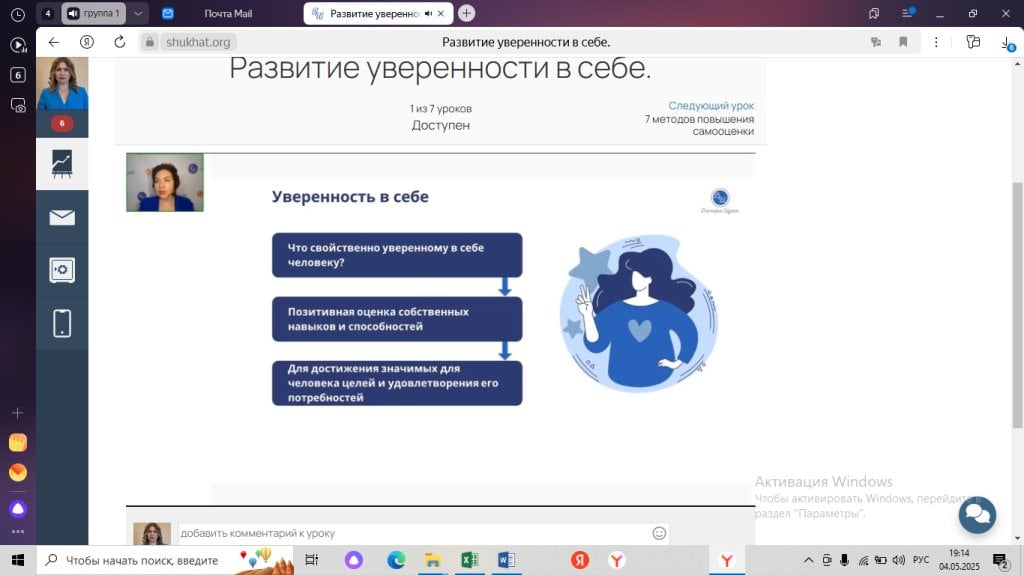Open messages envelope in site sidebar
The height and width of the screenshot is (575, 1024).
tap(62, 217)
